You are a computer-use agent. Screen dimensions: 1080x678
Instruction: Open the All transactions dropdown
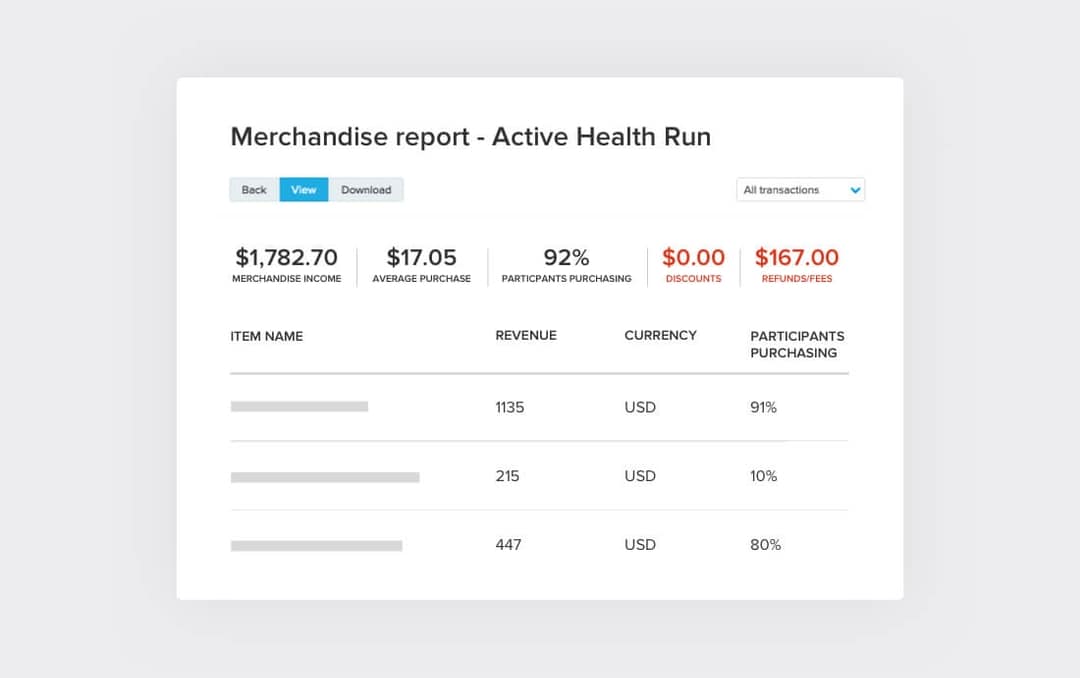click(800, 189)
